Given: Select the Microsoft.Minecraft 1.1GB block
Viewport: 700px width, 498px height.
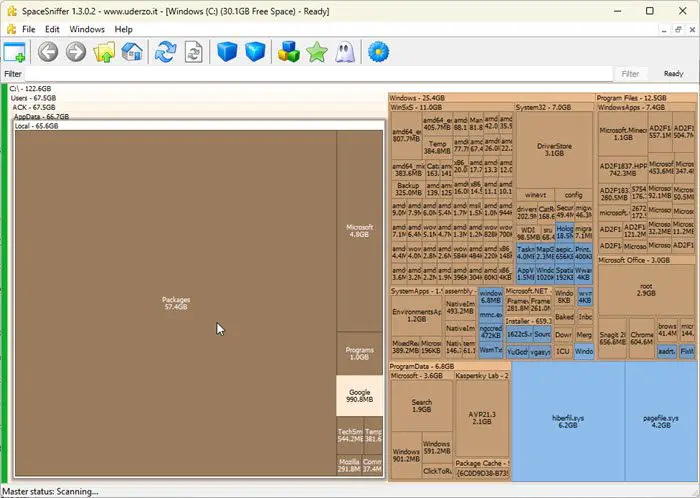Looking at the screenshot, I should (623, 134).
